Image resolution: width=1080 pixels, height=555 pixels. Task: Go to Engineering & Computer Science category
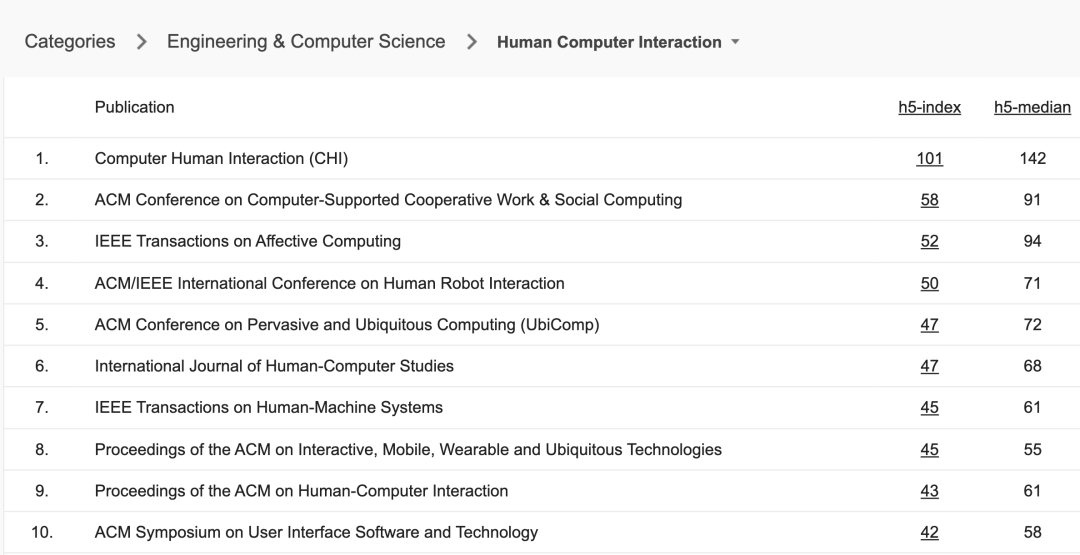[306, 42]
